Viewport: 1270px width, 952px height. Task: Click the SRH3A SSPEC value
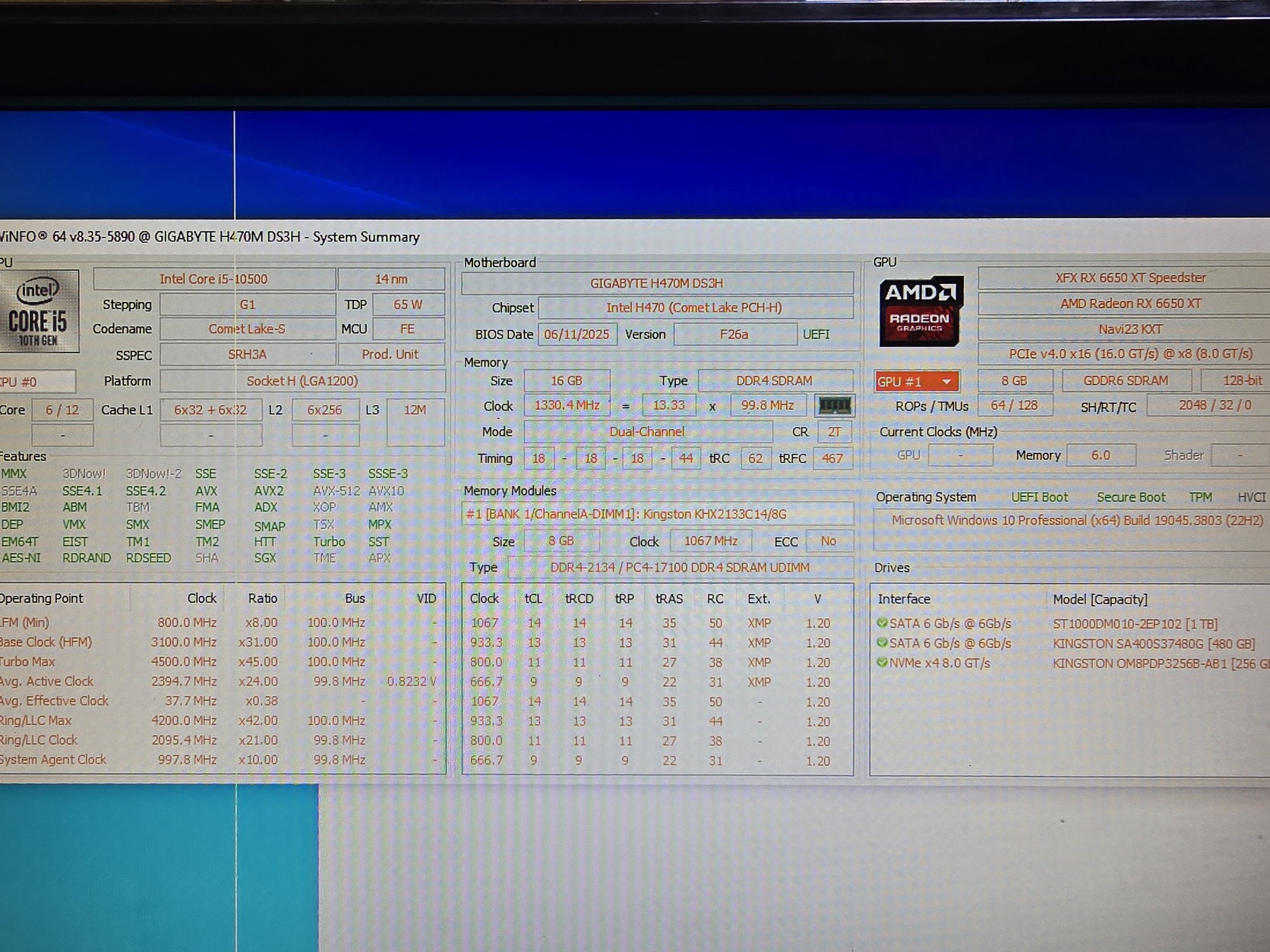(x=247, y=355)
